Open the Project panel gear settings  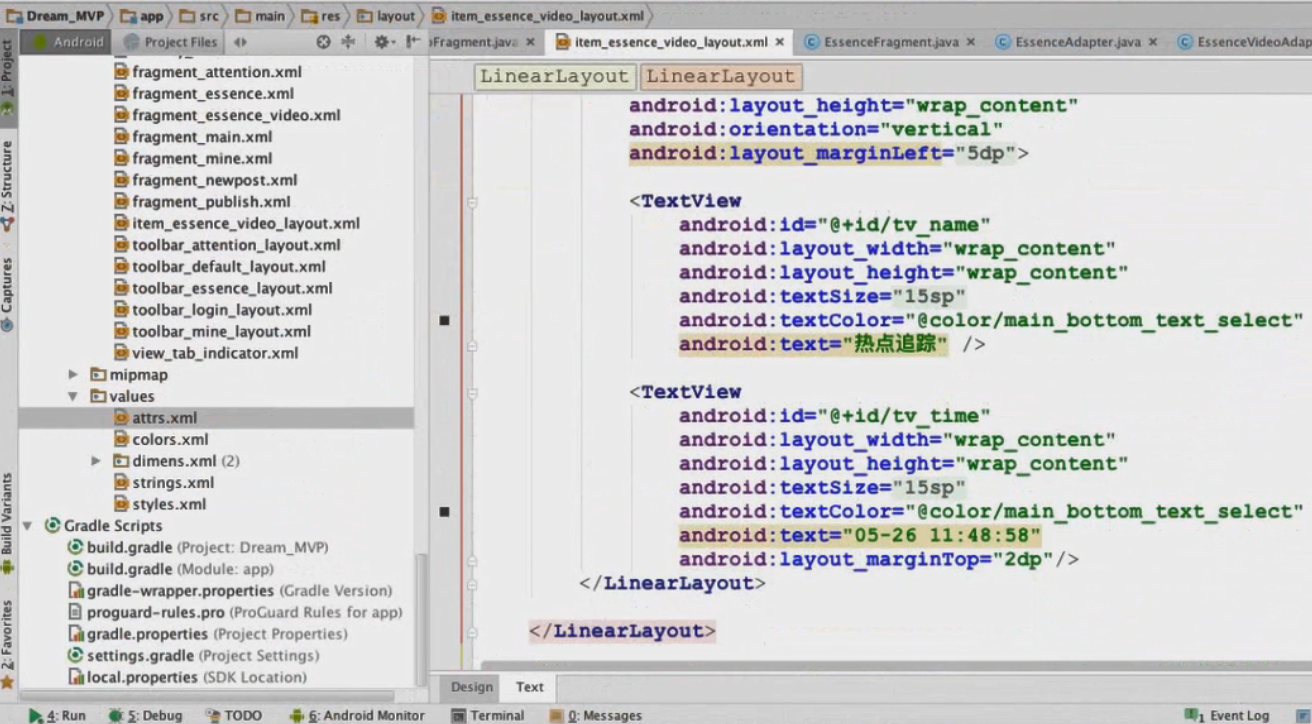pos(383,42)
